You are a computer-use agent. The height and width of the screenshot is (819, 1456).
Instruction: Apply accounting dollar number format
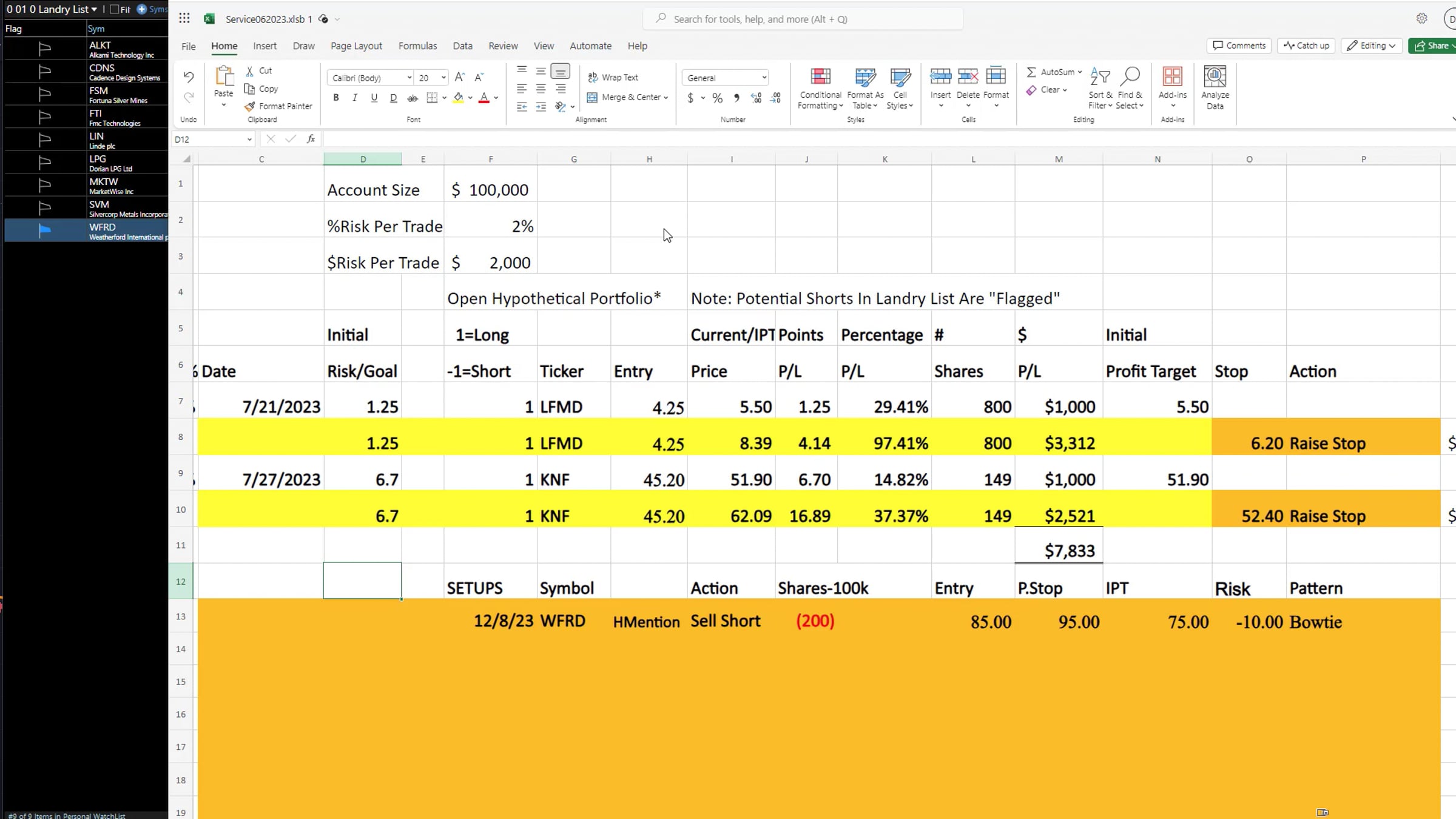[x=690, y=98]
